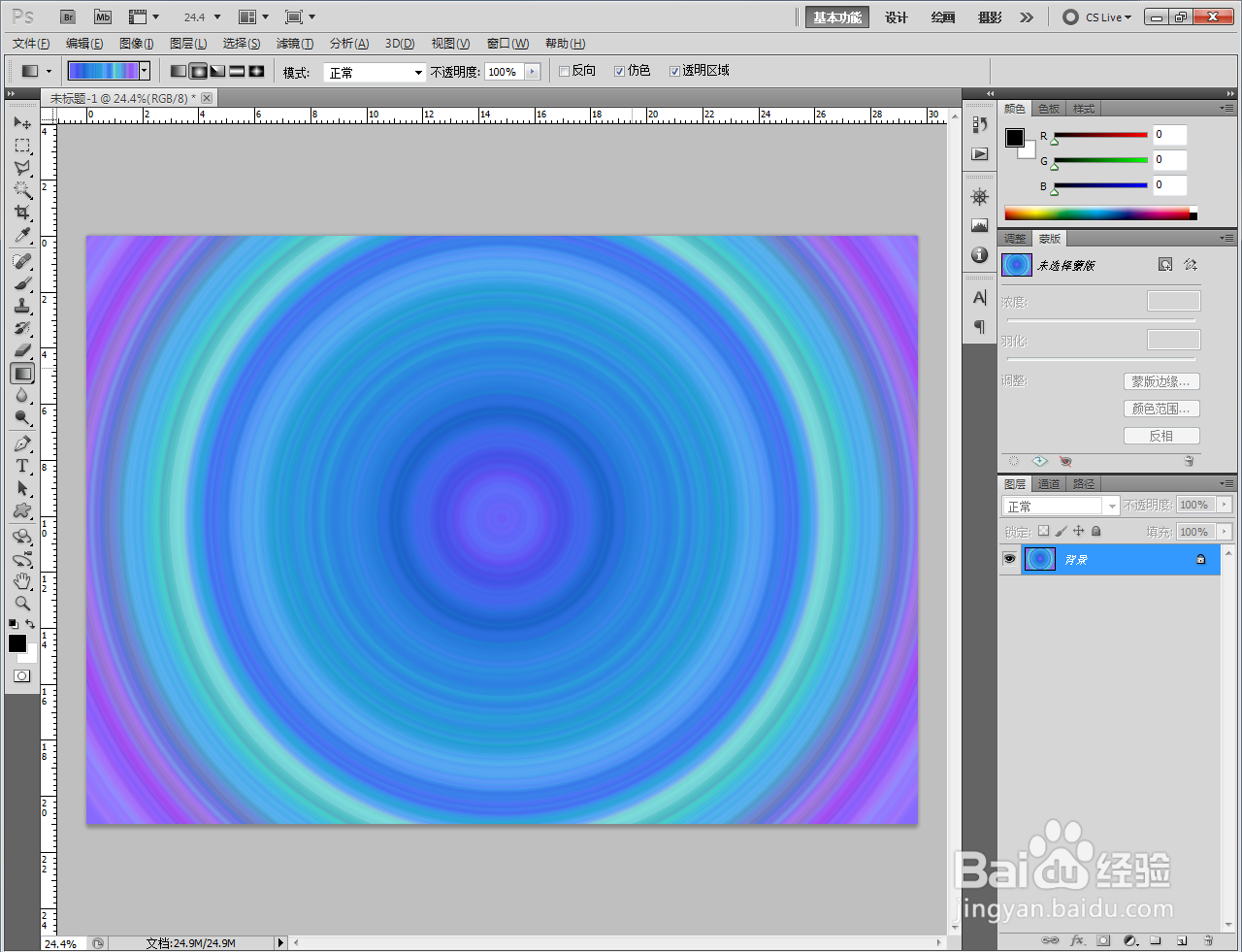Select the Custom Shape tool
The width and height of the screenshot is (1242, 952).
[x=22, y=510]
